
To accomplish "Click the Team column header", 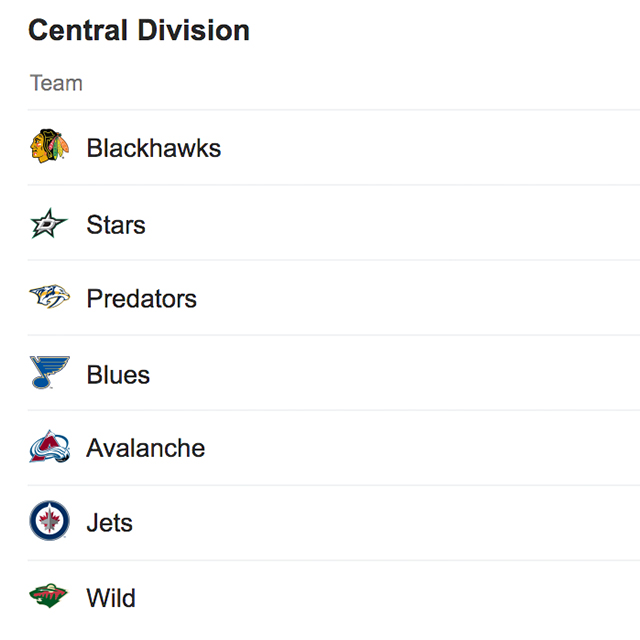I will click(x=56, y=83).
